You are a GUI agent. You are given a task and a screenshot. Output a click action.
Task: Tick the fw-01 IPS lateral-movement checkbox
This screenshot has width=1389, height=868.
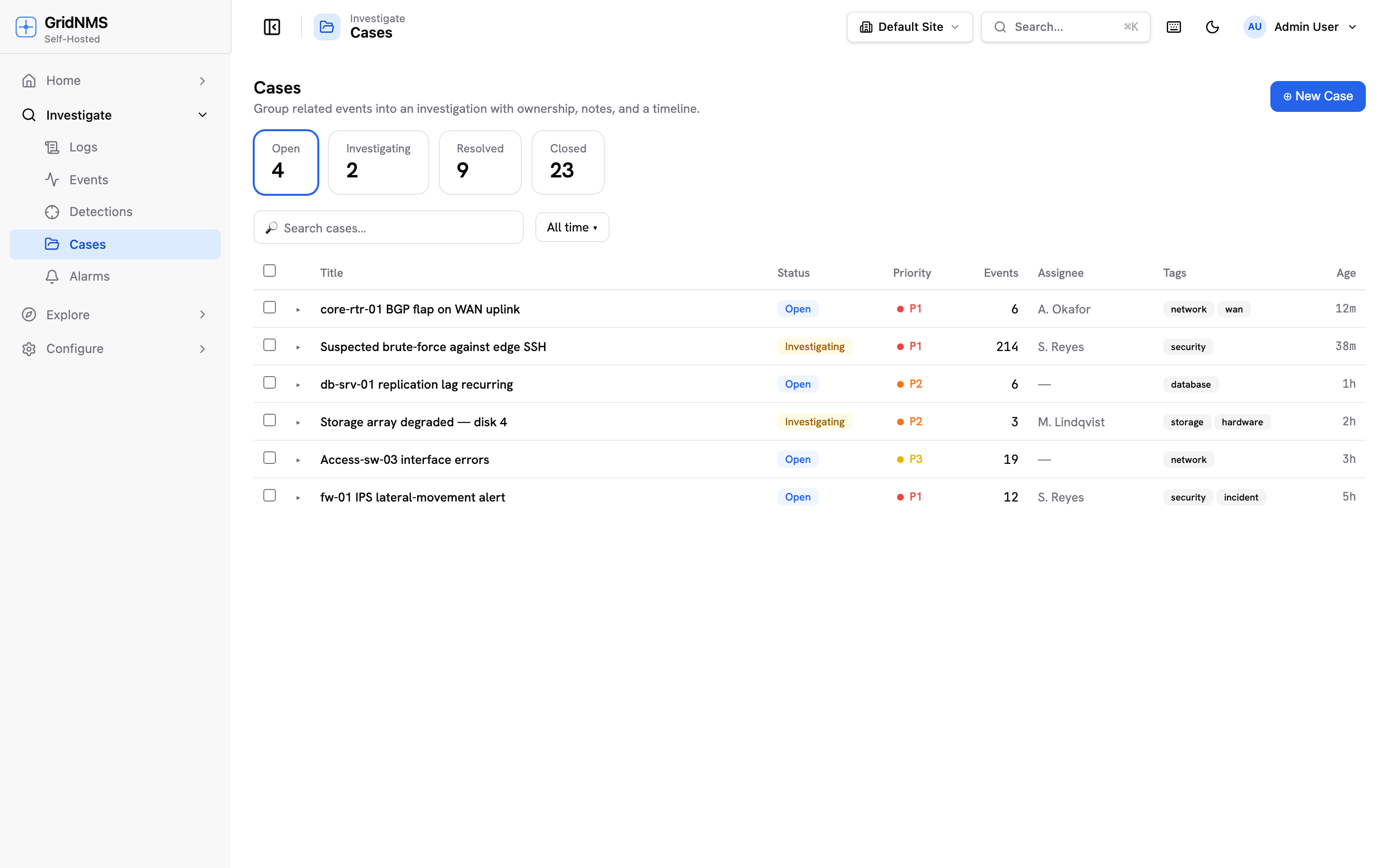pos(269,495)
